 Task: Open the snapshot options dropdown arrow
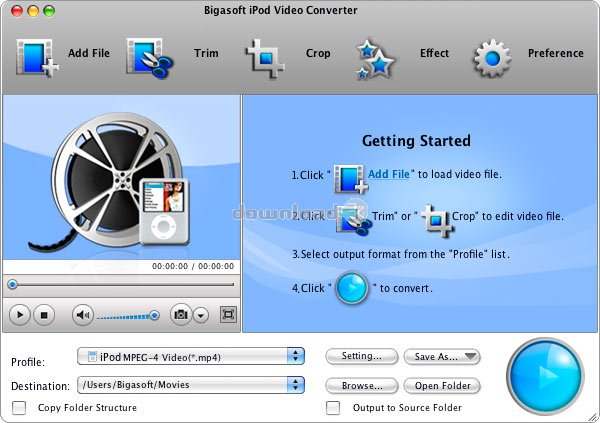201,315
